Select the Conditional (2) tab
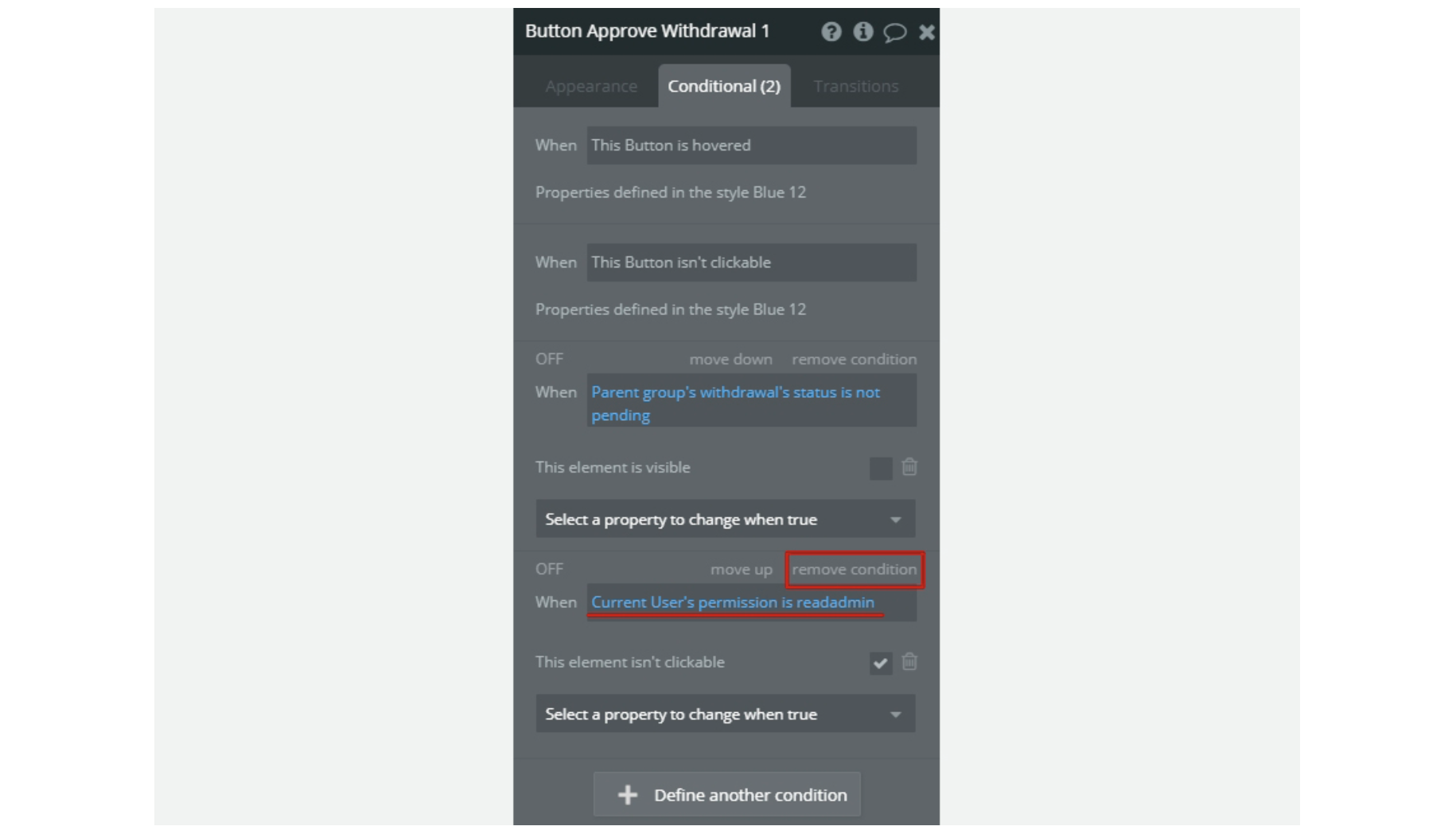Screen dimensions: 1456x834 pos(724,86)
